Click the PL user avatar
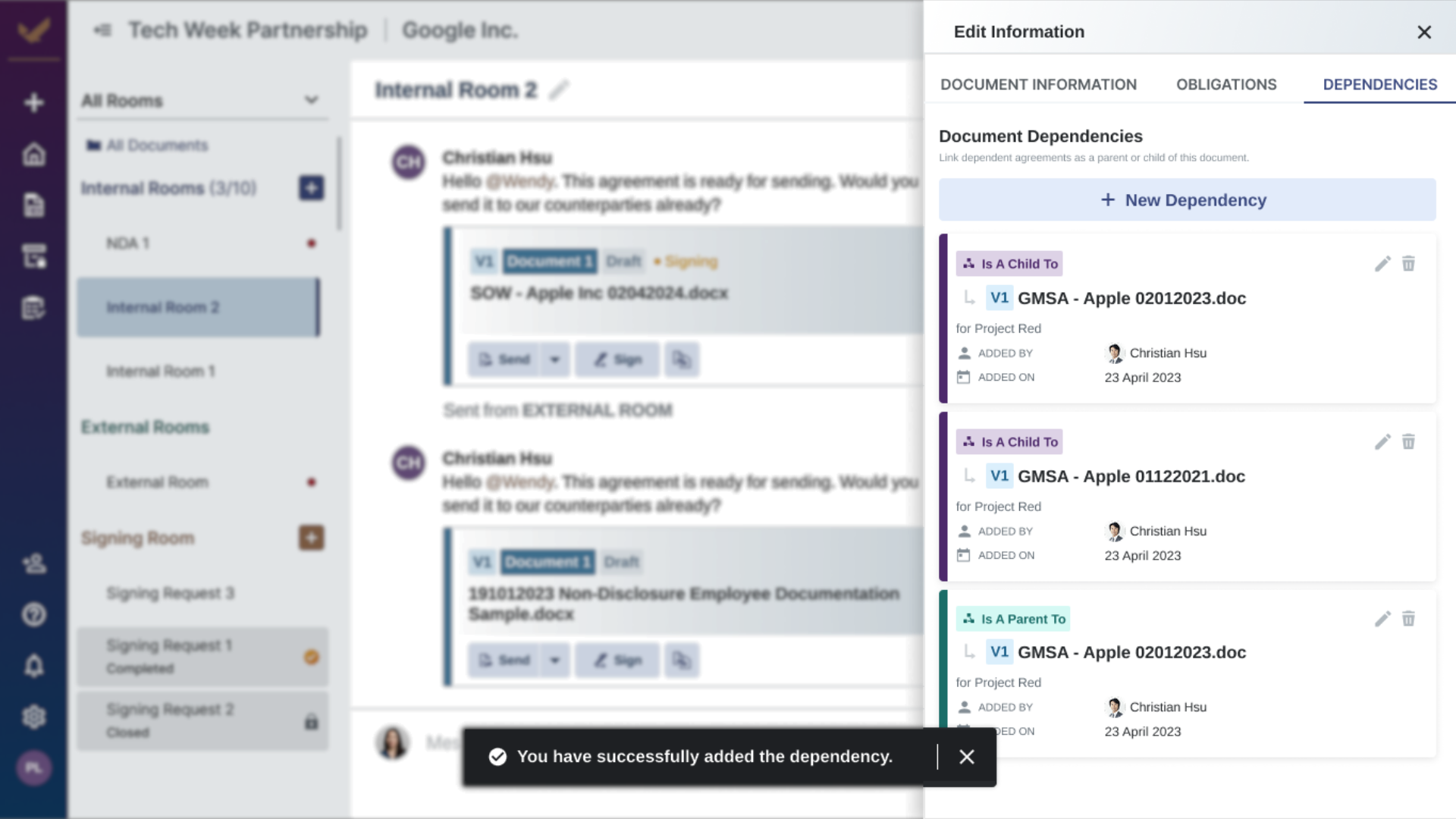1456x819 pixels. tap(33, 768)
